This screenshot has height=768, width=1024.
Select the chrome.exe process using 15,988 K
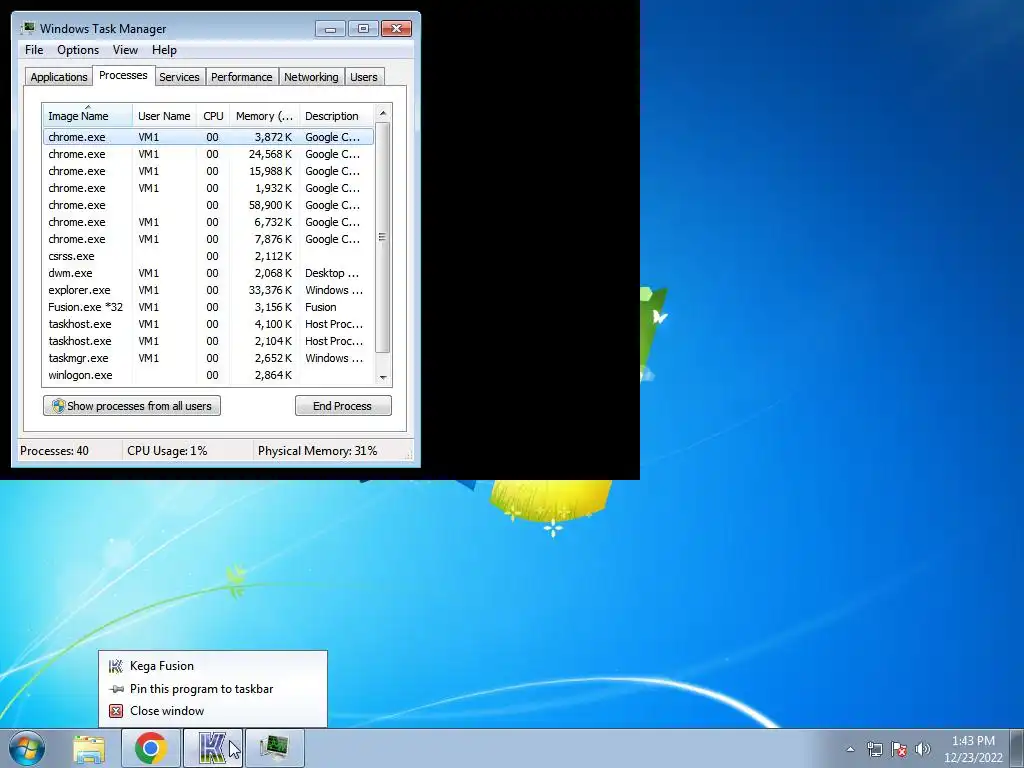click(208, 171)
